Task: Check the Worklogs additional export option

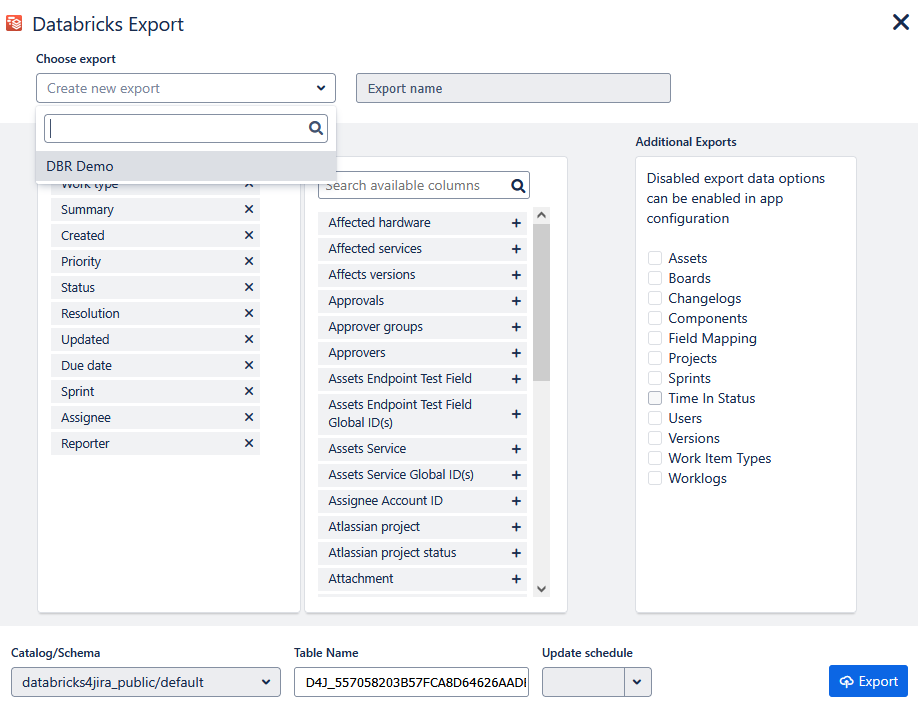Action: pyautogui.click(x=655, y=479)
